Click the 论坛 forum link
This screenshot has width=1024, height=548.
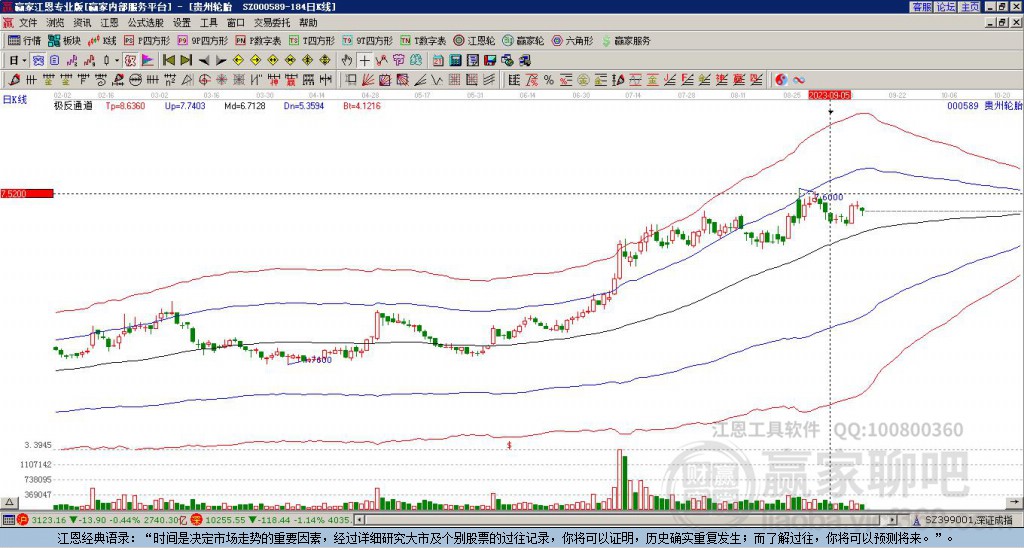click(x=946, y=7)
